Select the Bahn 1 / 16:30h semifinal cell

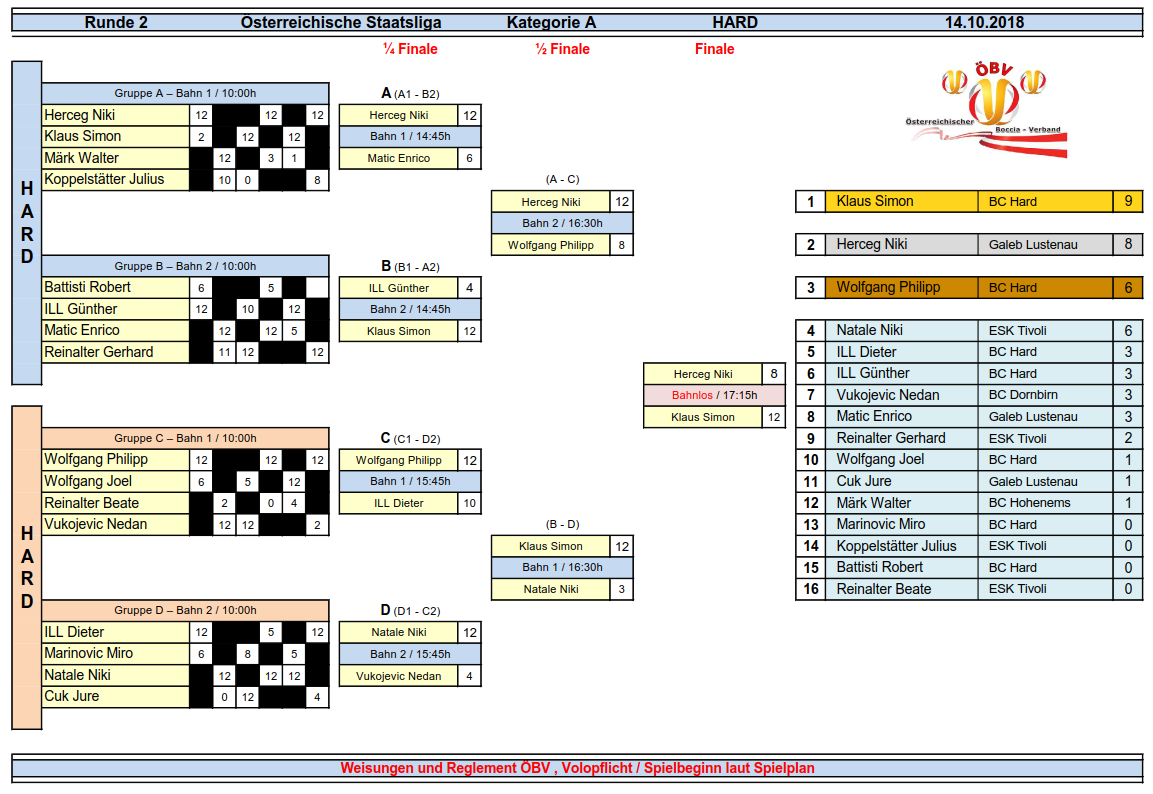pos(561,567)
